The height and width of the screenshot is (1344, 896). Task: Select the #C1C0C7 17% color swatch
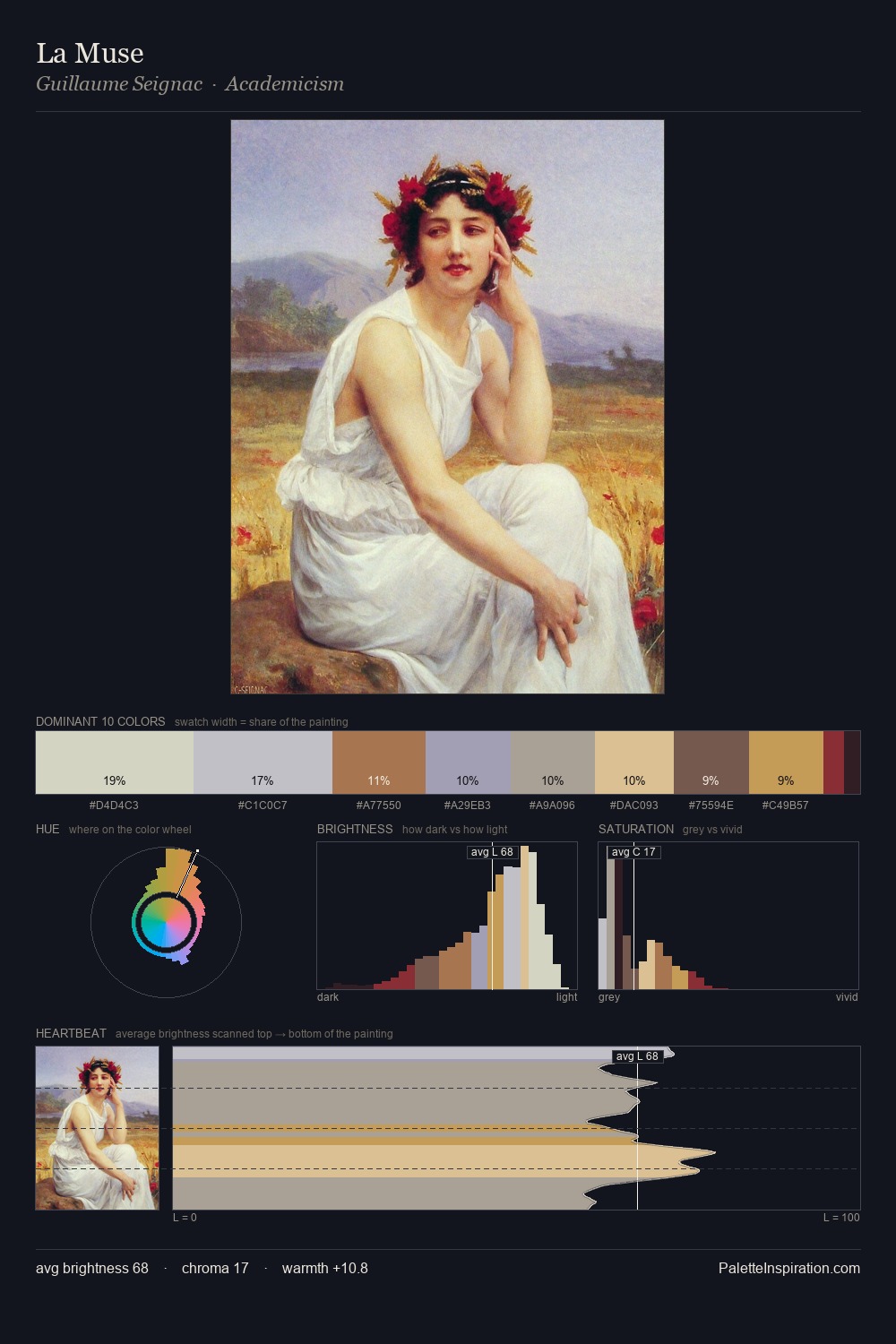(x=263, y=762)
